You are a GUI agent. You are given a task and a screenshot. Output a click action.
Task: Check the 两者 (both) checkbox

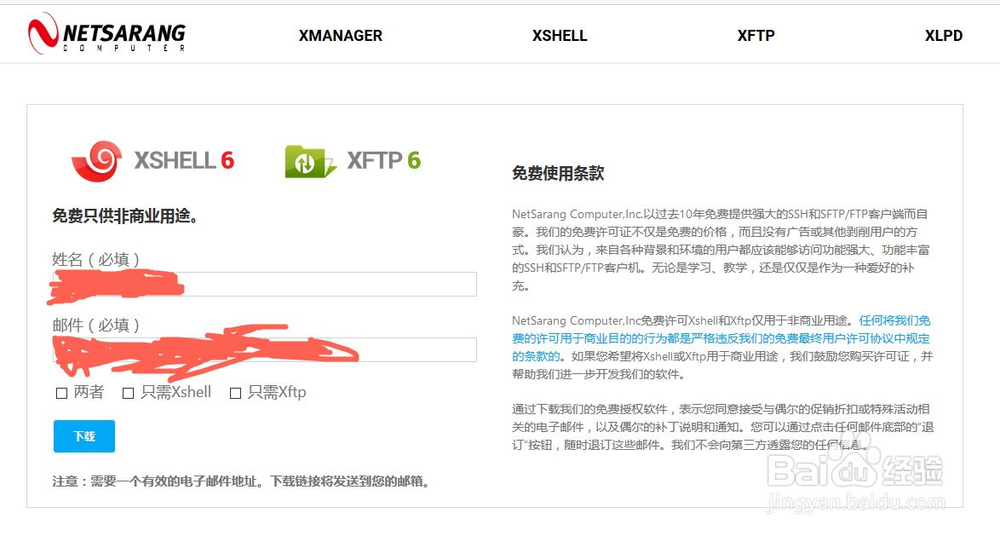[x=62, y=393]
